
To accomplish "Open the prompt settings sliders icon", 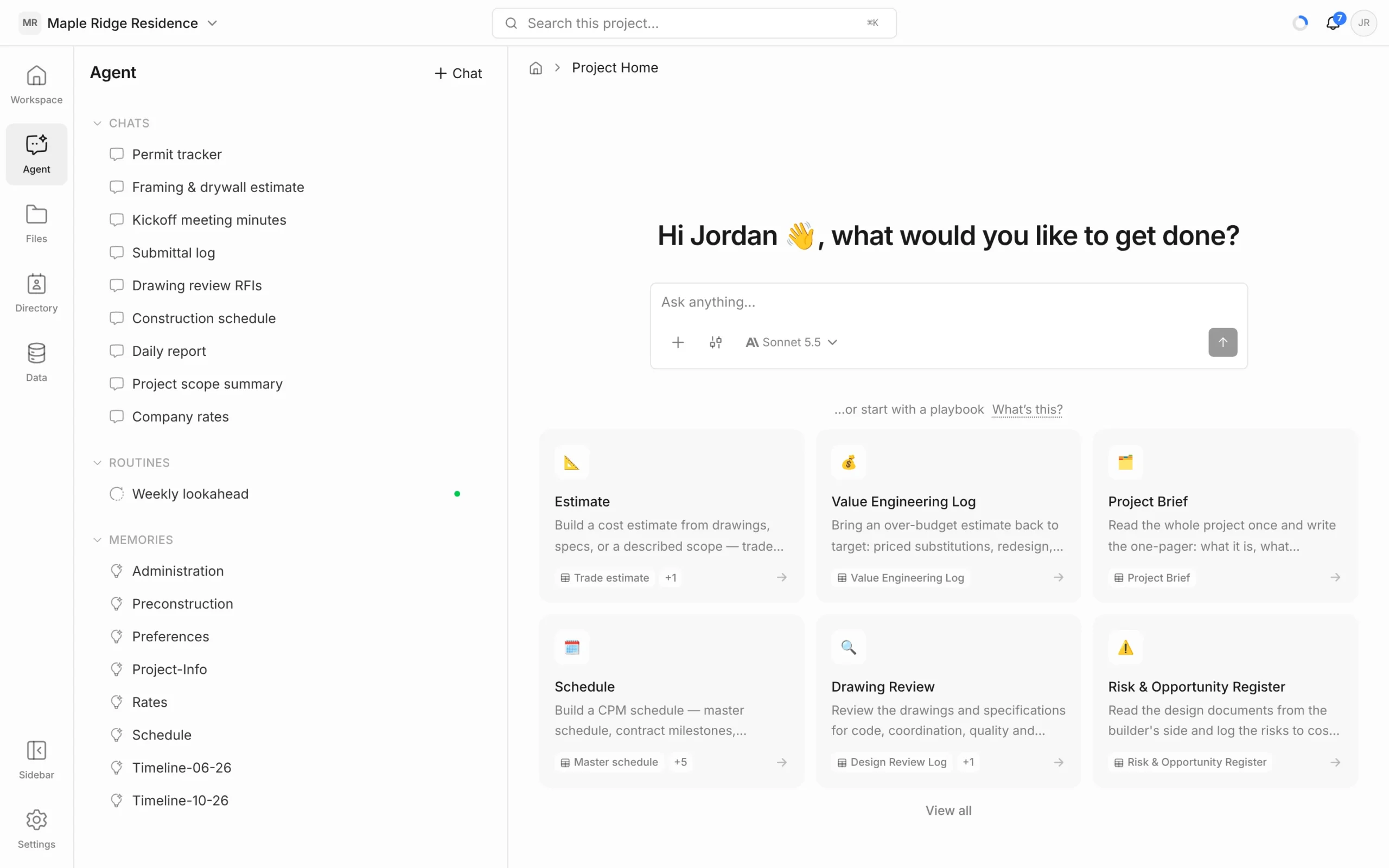I will coord(715,343).
